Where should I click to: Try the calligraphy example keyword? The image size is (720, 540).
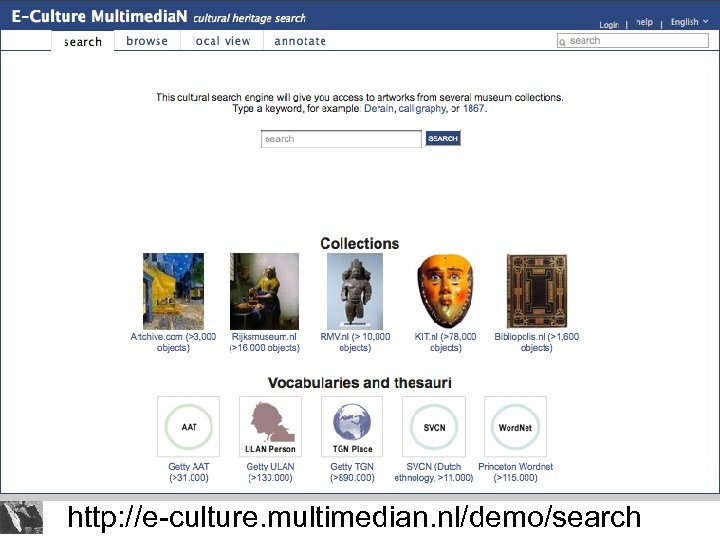(x=422, y=108)
